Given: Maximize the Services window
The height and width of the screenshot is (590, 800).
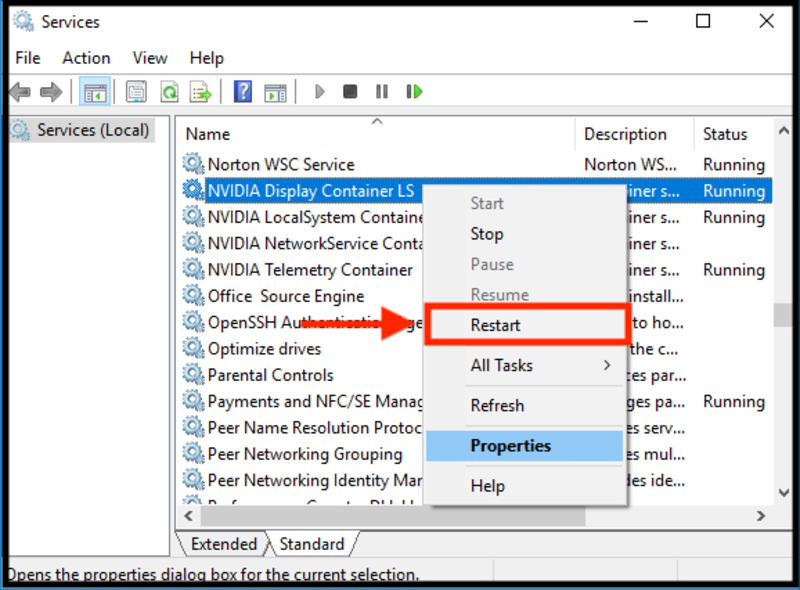Looking at the screenshot, I should pos(703,21).
